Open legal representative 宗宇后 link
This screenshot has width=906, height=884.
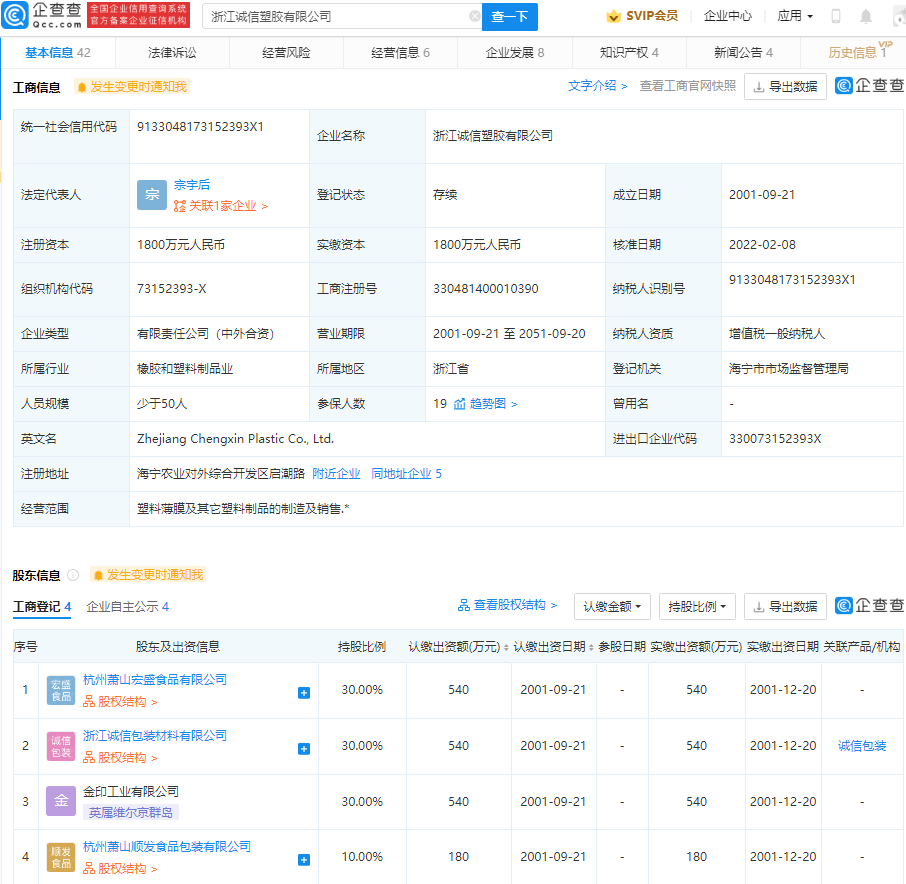pyautogui.click(x=192, y=185)
